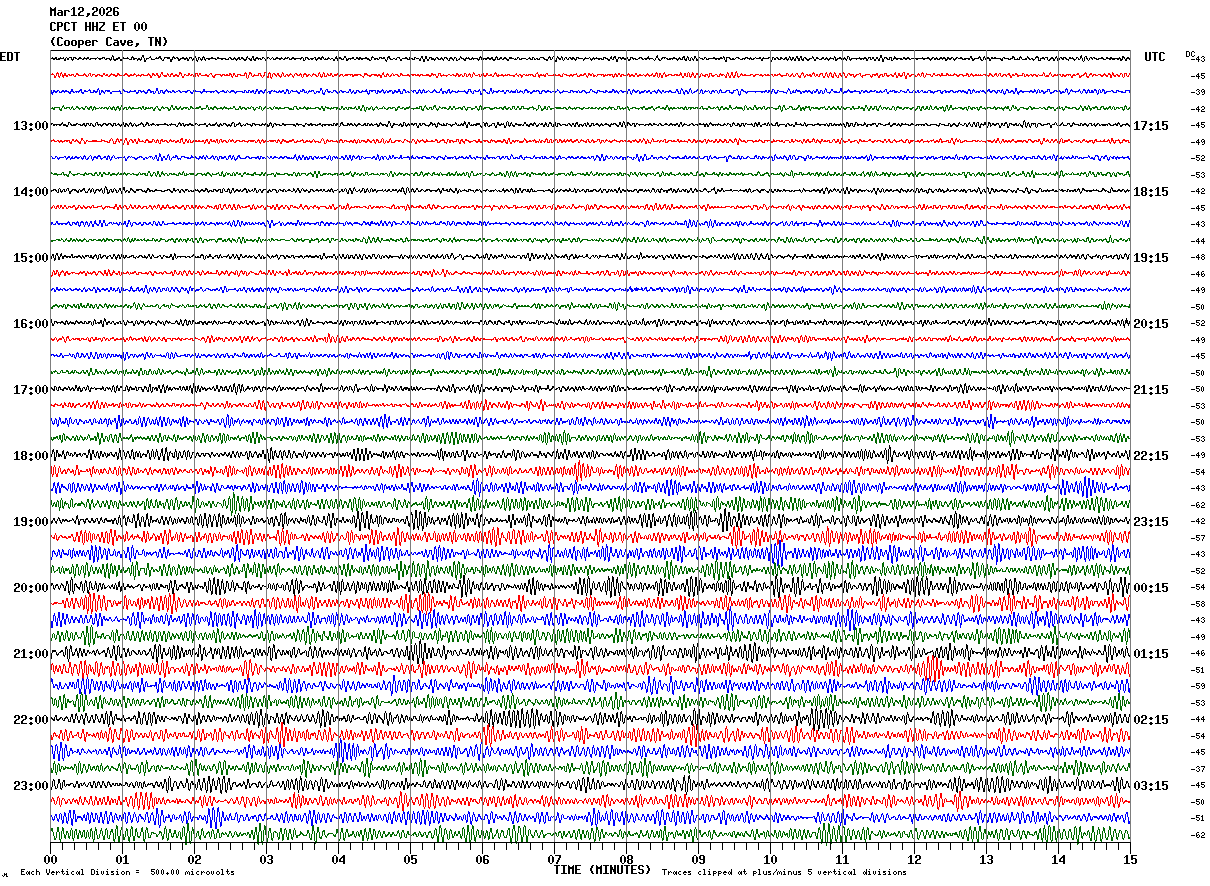Click the DC offset value -57
The height and width of the screenshot is (886, 1210).
coord(1197,538)
